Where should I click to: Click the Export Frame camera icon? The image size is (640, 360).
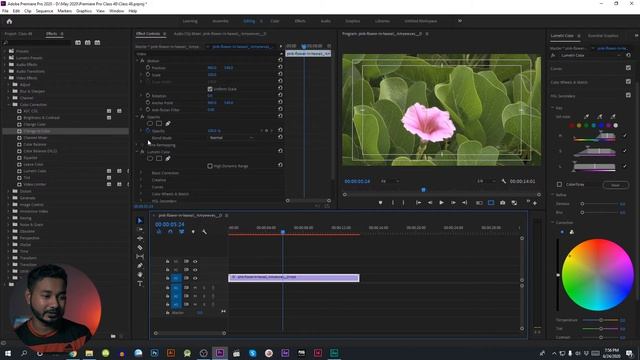(502, 202)
